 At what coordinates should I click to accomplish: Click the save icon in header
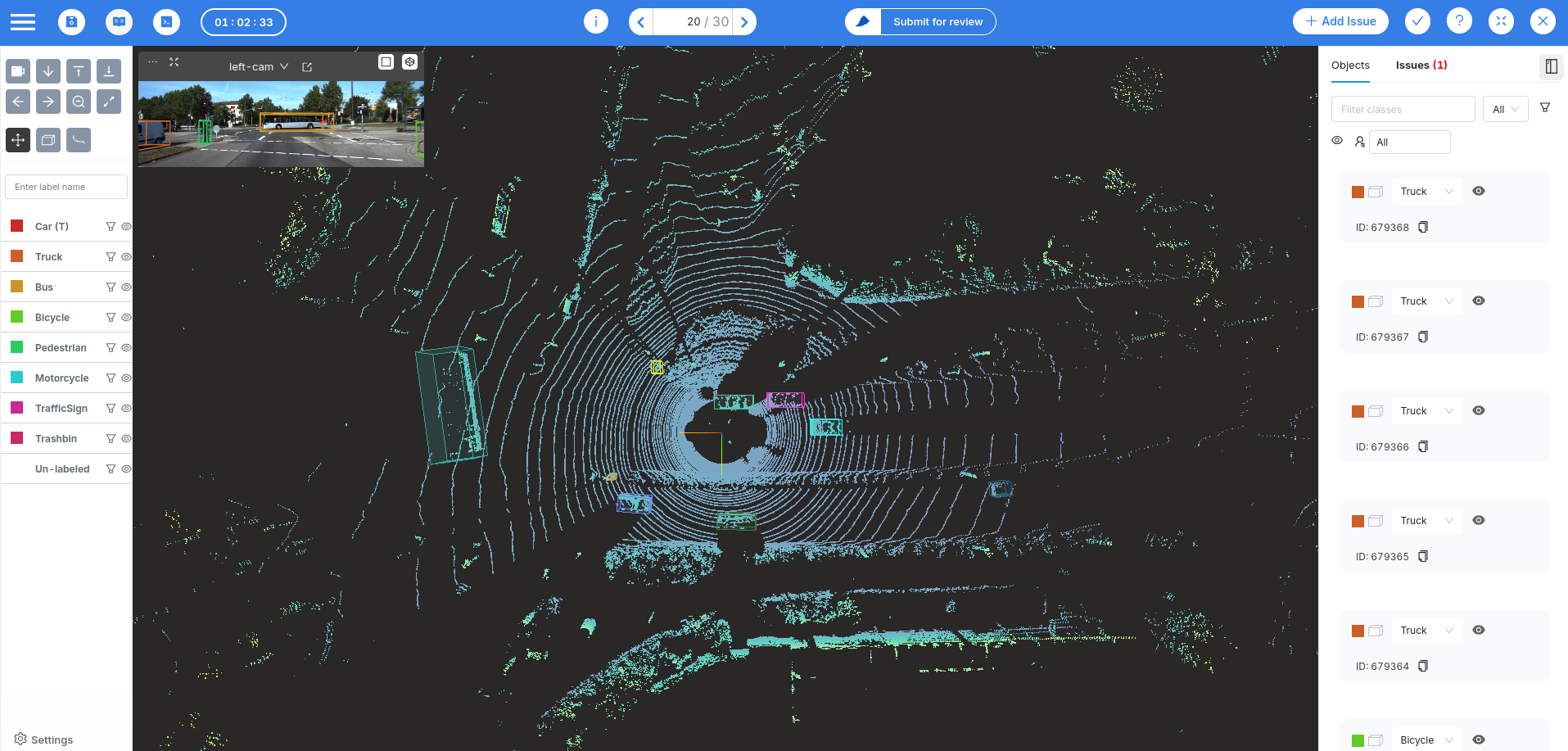pos(71,22)
